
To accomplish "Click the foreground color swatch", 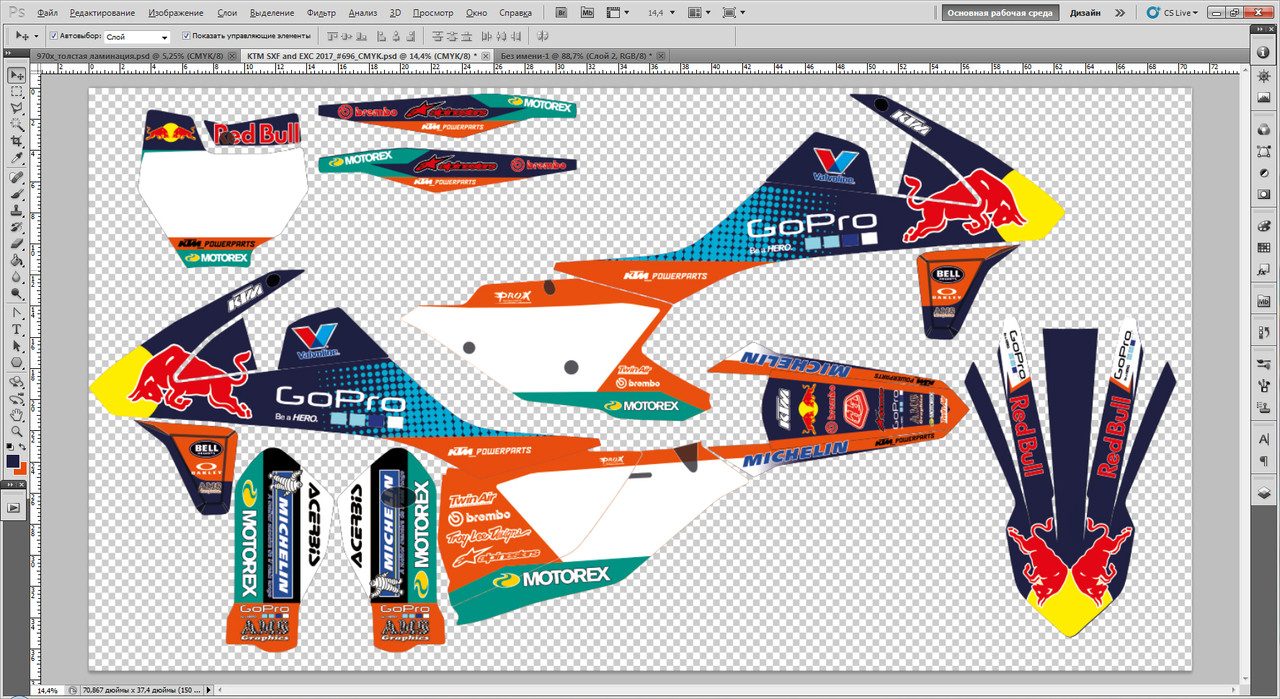I will pyautogui.click(x=12, y=461).
